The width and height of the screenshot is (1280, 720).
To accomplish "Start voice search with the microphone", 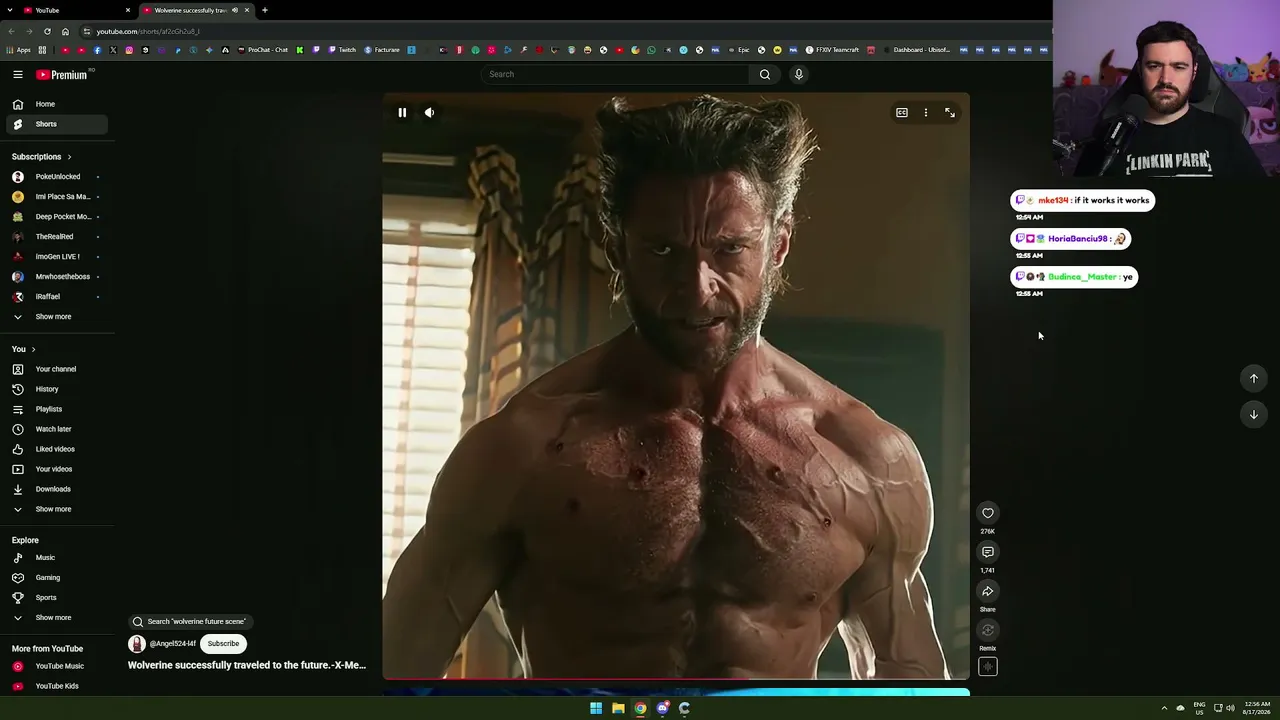I will 799,74.
